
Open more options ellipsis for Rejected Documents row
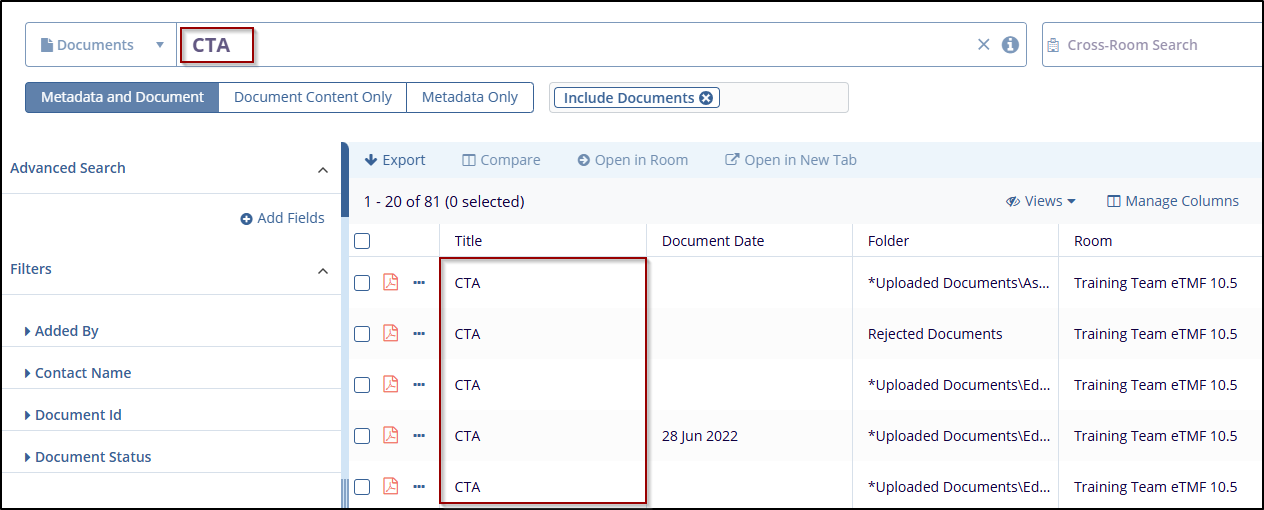419,334
